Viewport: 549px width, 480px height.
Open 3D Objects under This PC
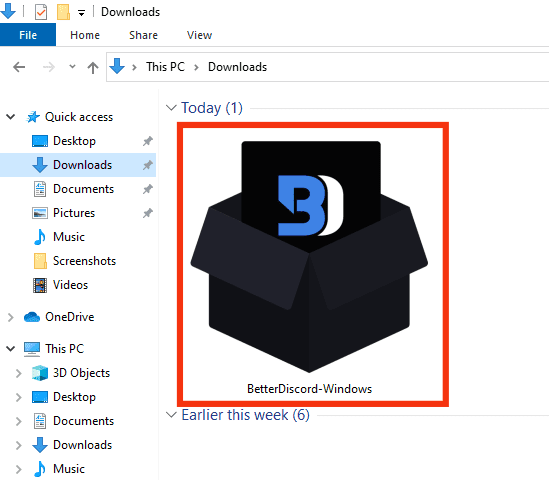[81, 373]
